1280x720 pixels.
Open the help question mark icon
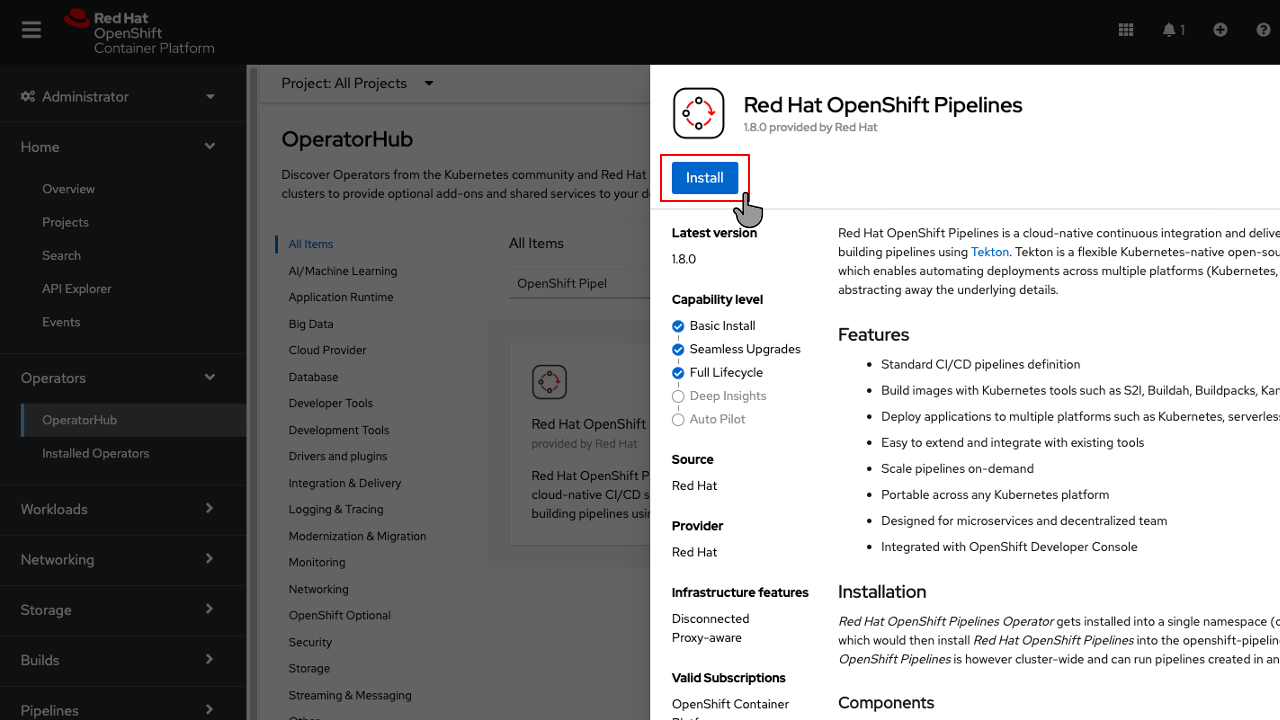click(x=1263, y=30)
